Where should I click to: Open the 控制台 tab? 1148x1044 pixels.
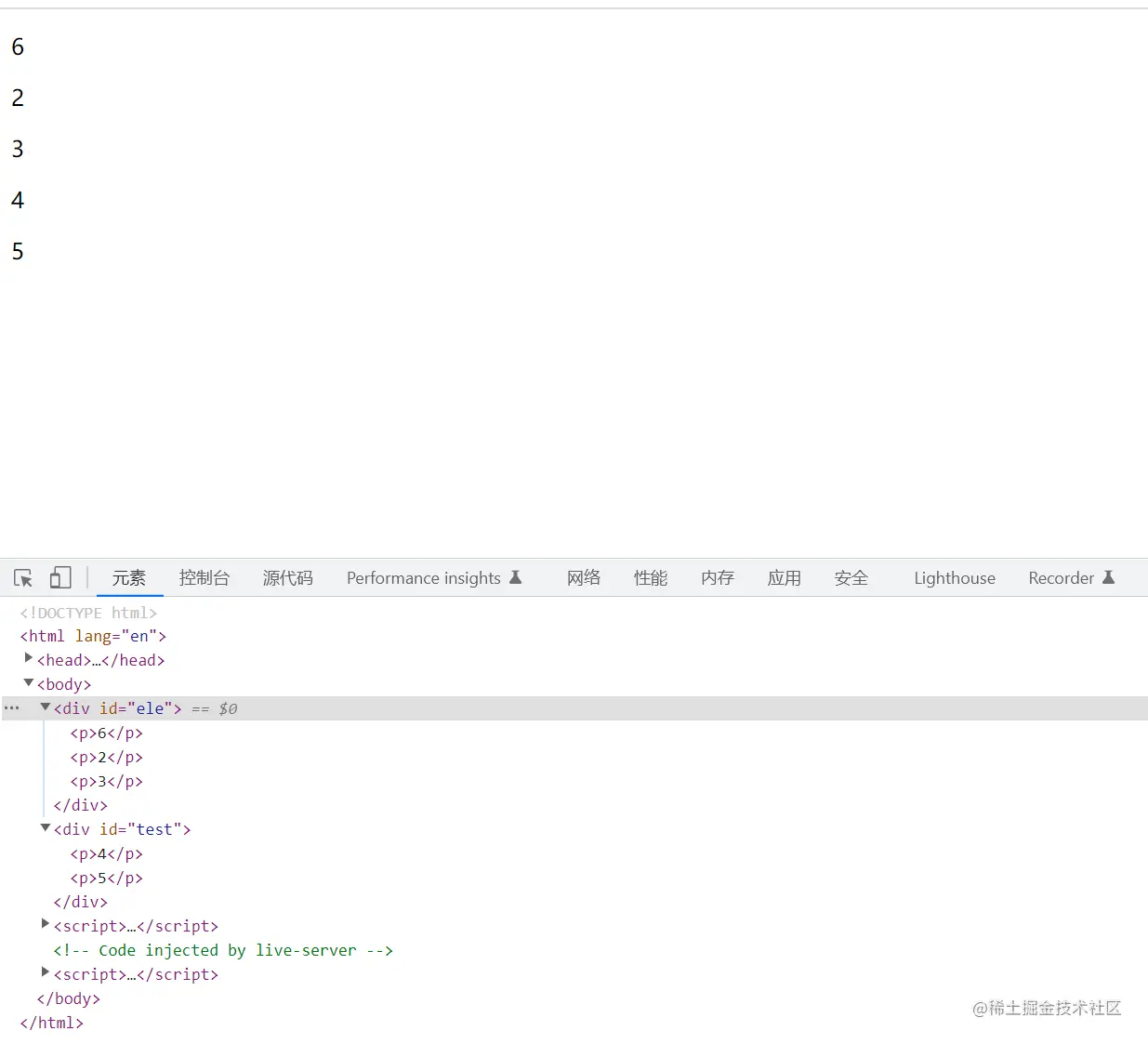205,578
